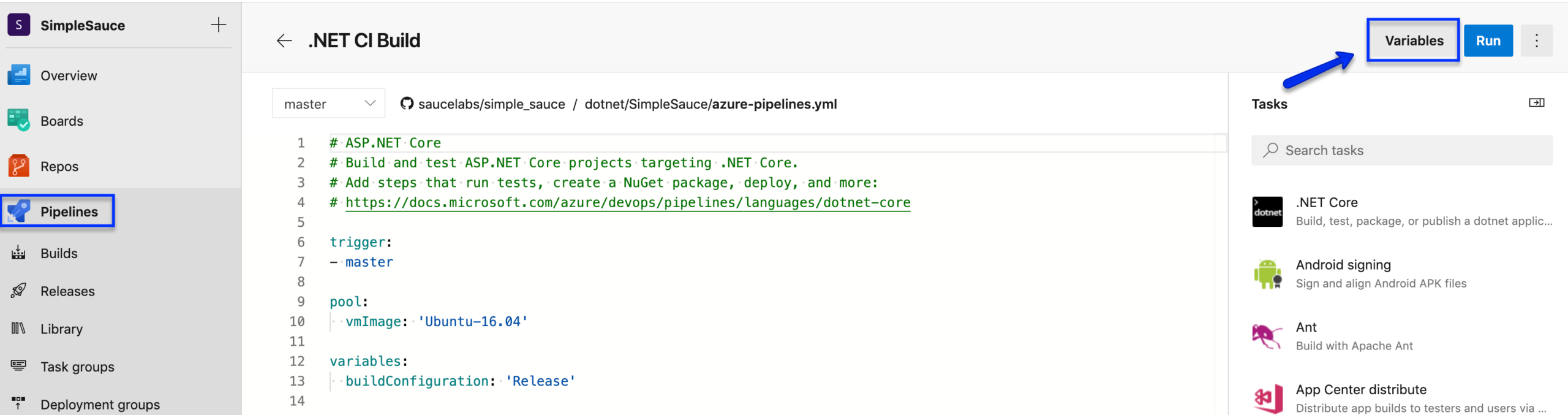Expand the master branch dropdown
This screenshot has height=415, width=1568.
[x=329, y=104]
